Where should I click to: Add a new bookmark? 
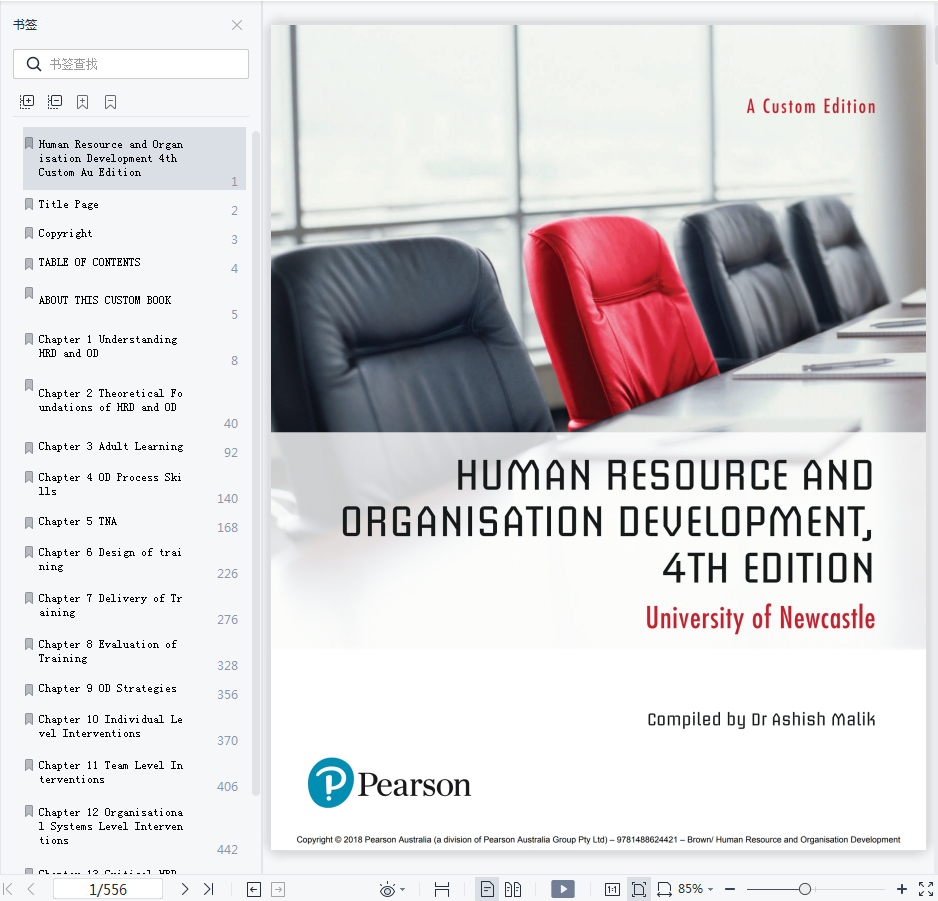(x=83, y=102)
